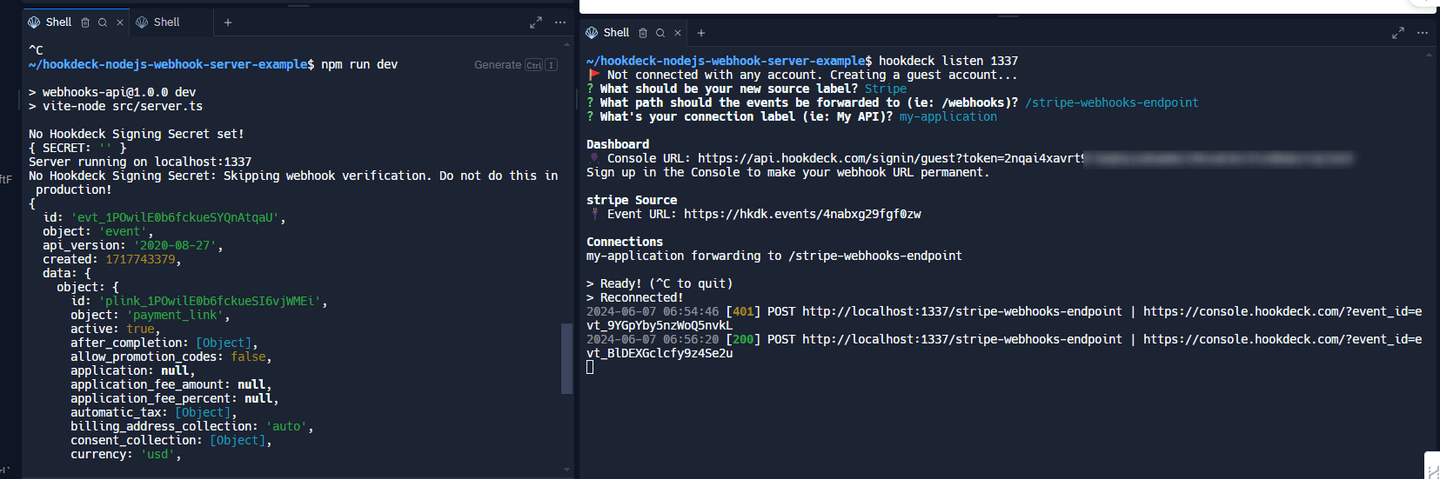Open the hkdk.events Event URL link
The image size is (1440, 479).
(802, 214)
